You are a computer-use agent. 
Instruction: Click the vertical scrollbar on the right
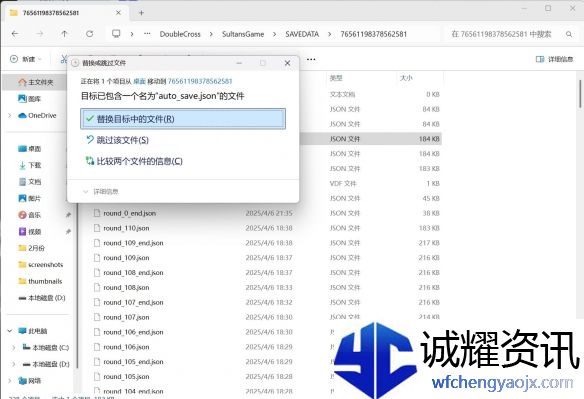tap(580, 94)
